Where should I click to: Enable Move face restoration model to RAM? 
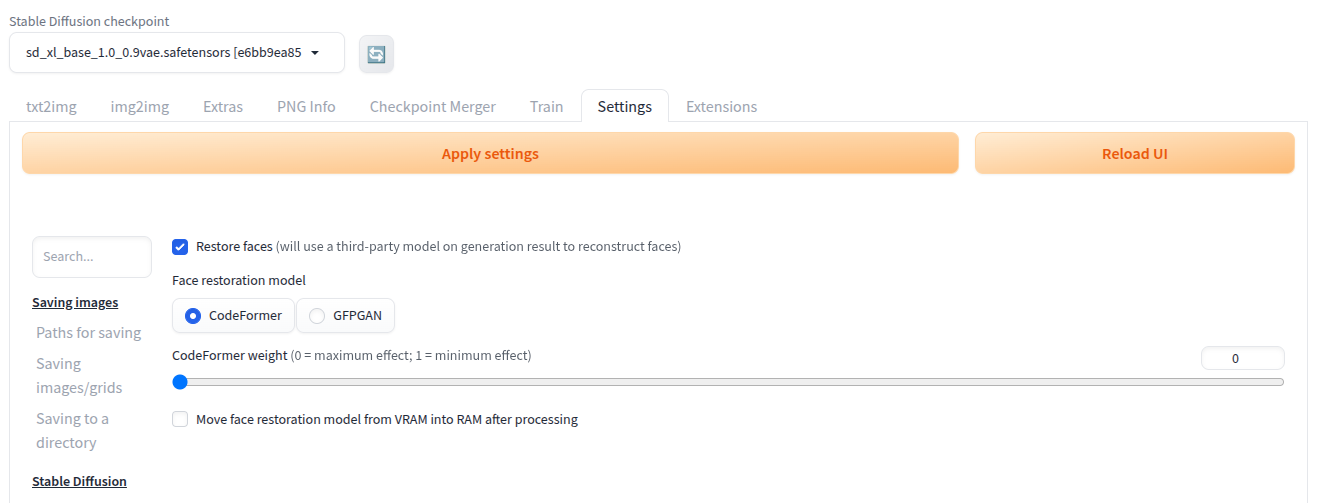180,420
